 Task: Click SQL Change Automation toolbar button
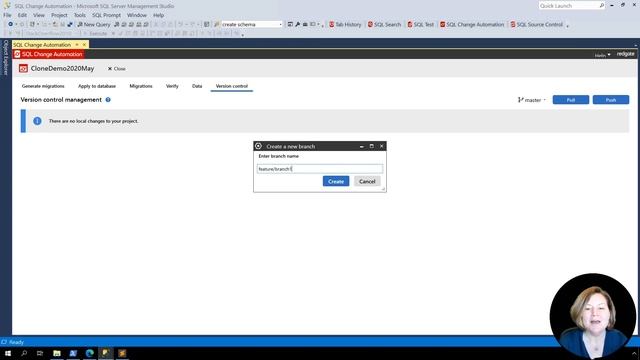coord(472,24)
